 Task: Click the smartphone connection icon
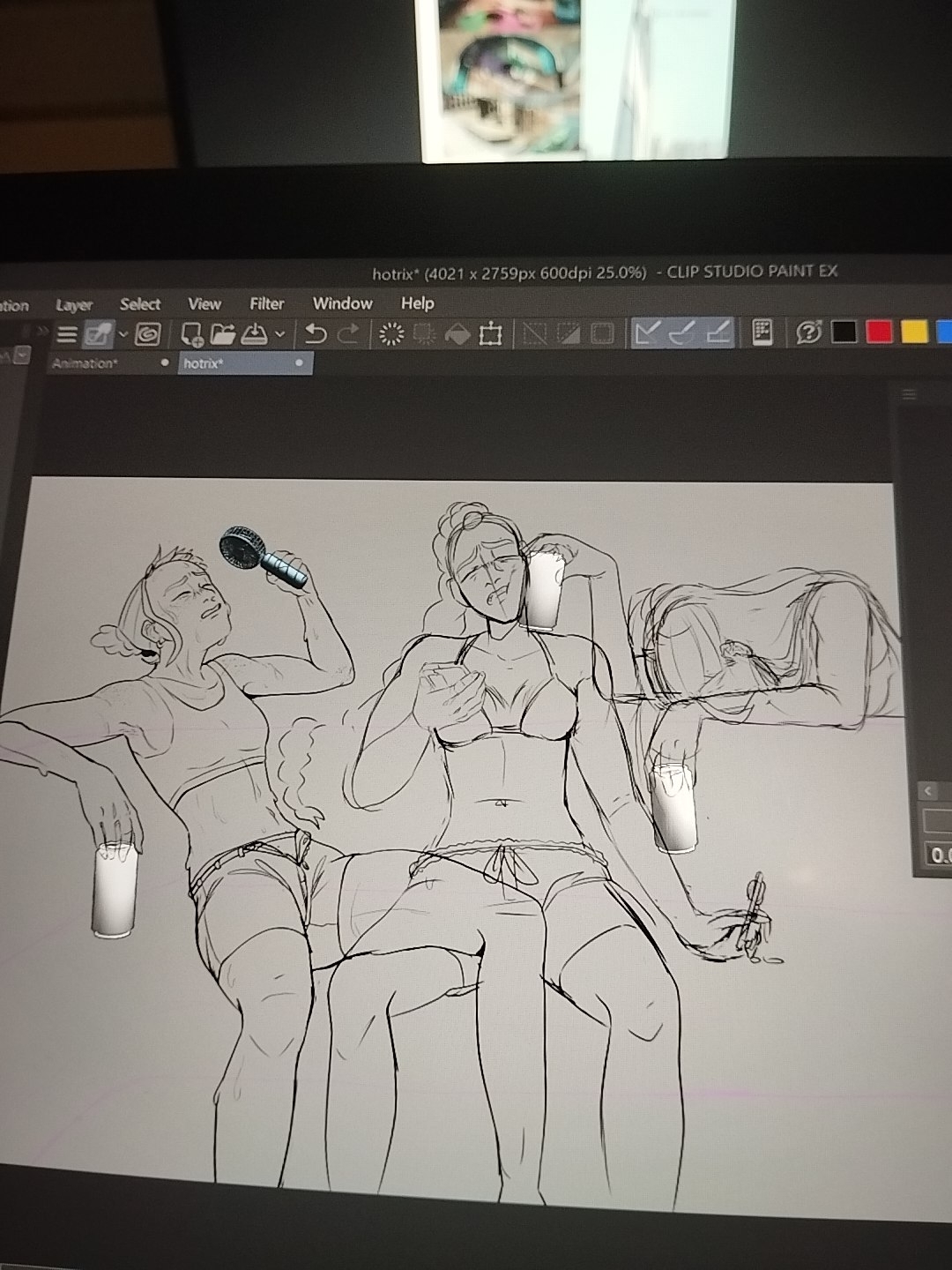[x=763, y=332]
